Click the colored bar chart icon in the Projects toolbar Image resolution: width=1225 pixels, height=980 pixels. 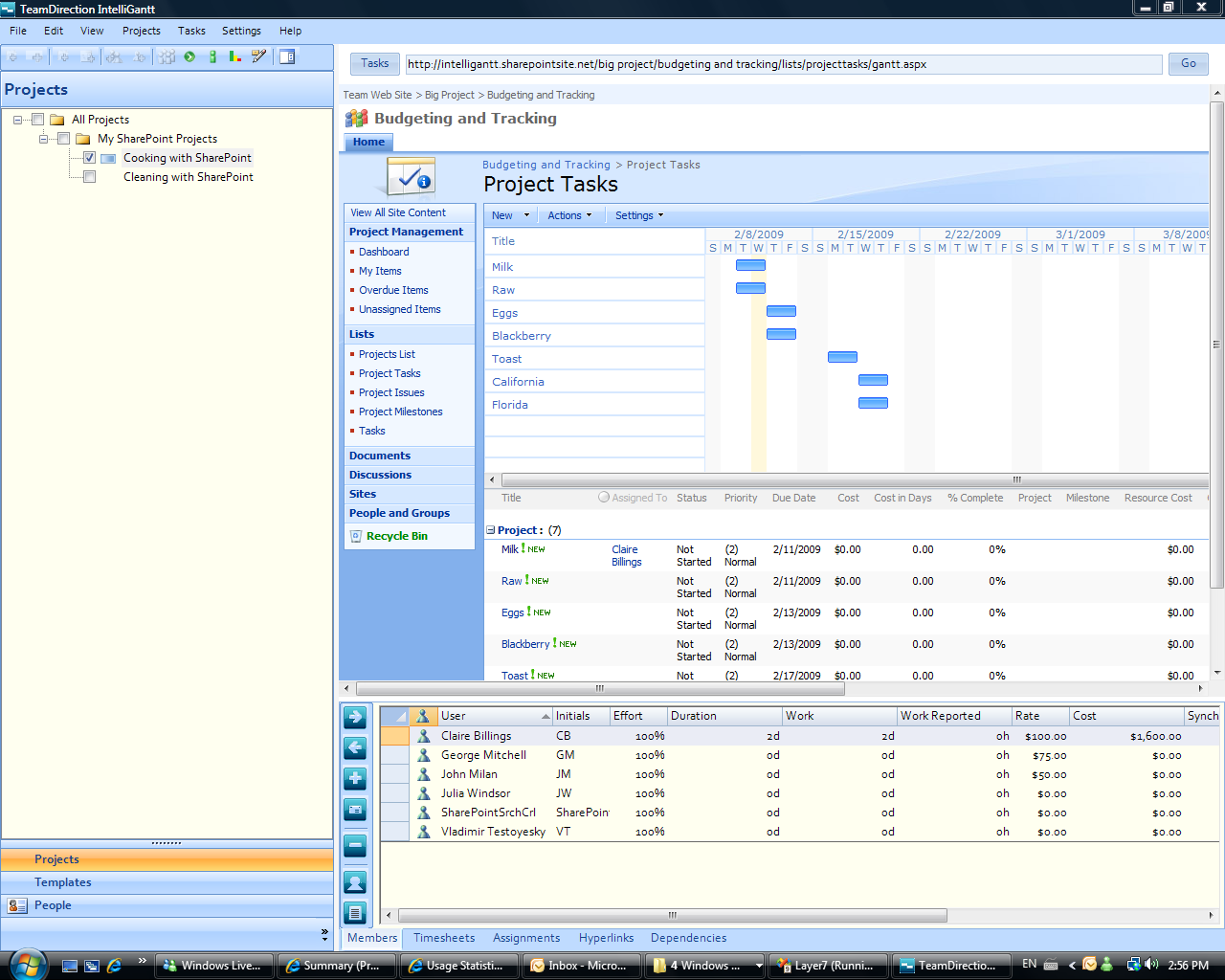[x=234, y=56]
